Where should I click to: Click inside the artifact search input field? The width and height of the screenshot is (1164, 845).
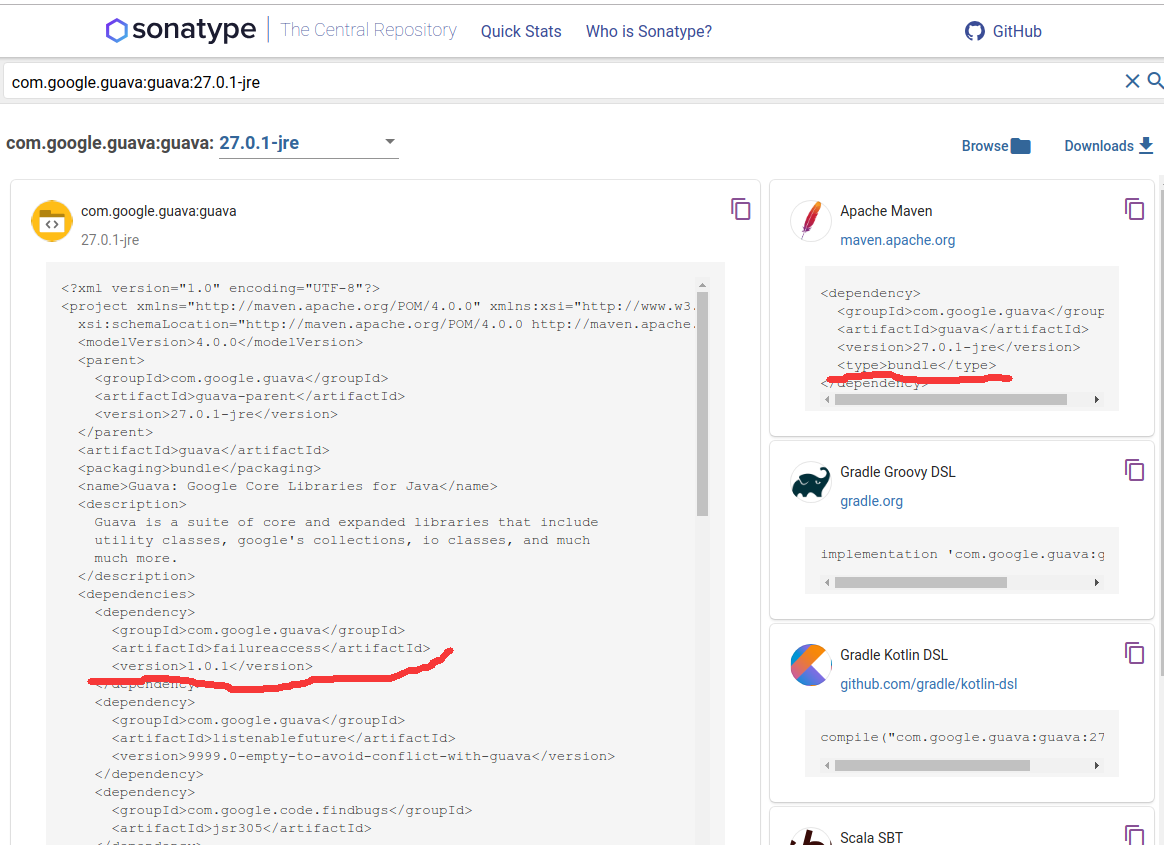pos(400,81)
